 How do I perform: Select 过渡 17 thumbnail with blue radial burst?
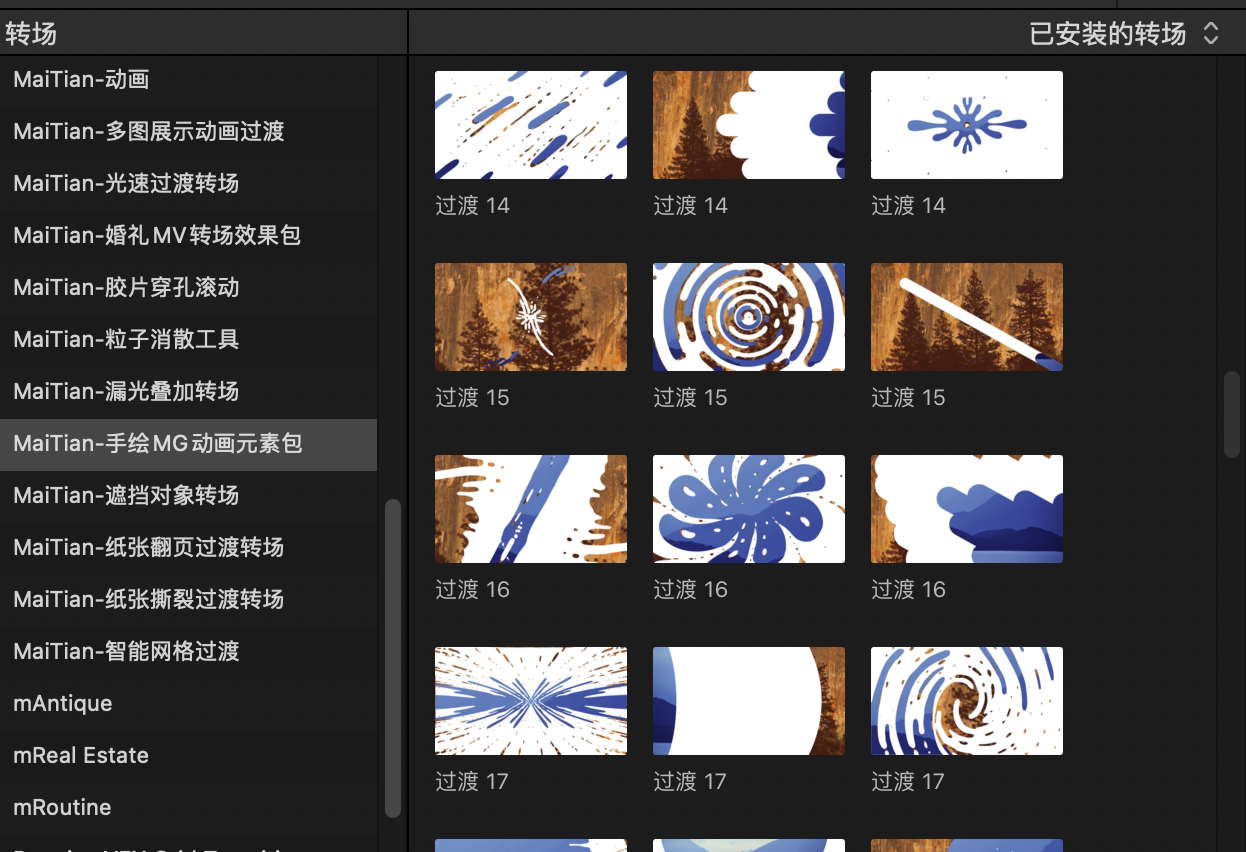click(x=531, y=701)
